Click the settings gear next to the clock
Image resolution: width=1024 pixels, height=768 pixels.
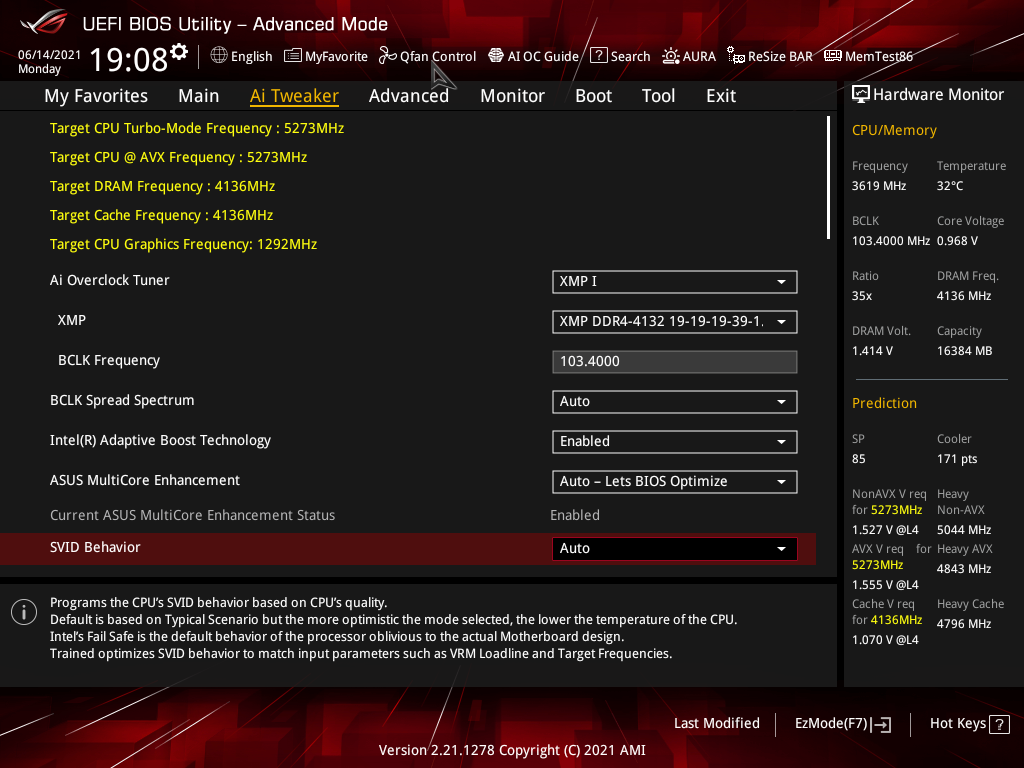pyautogui.click(x=180, y=51)
